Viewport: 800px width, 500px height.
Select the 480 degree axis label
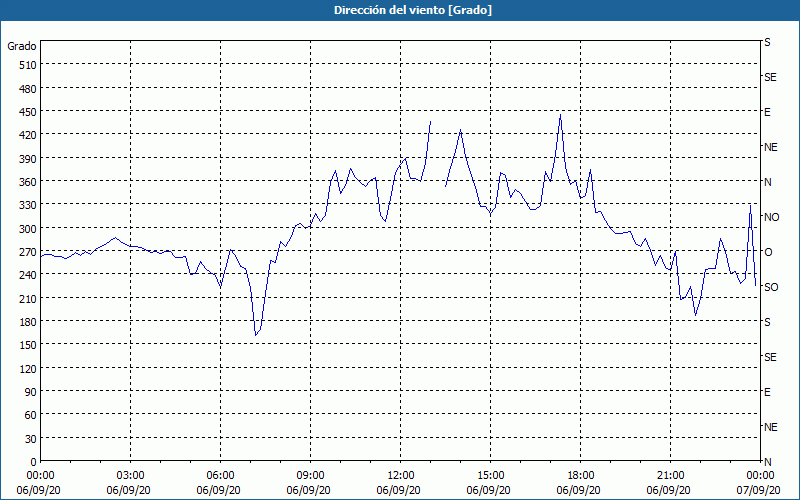[28, 89]
